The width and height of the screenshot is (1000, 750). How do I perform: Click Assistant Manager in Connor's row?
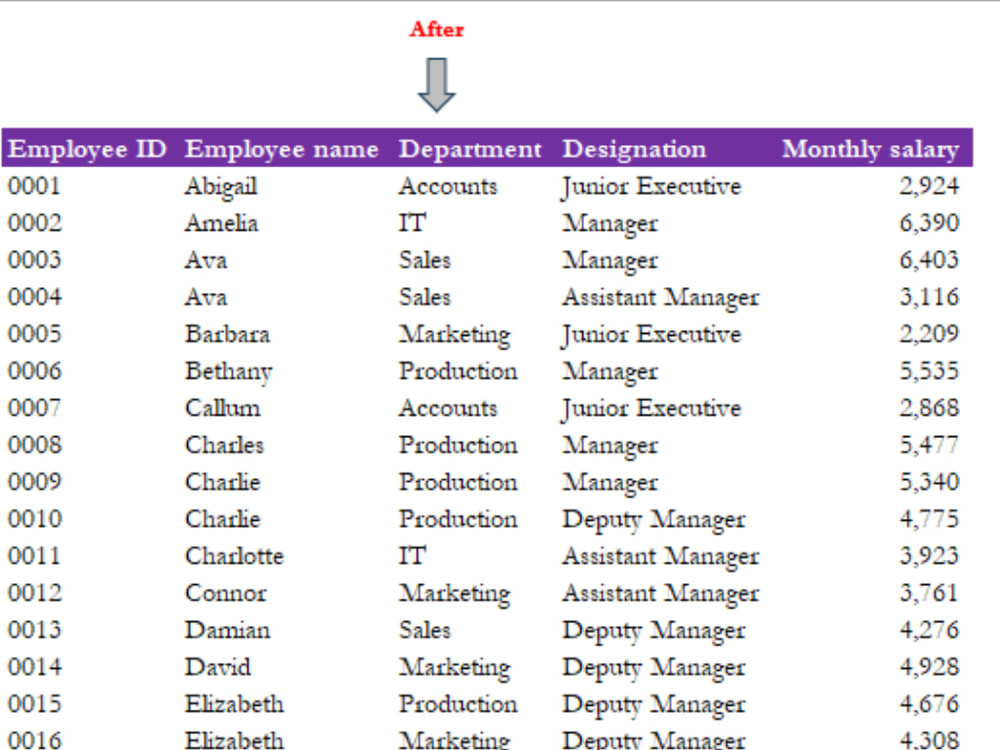661,594
